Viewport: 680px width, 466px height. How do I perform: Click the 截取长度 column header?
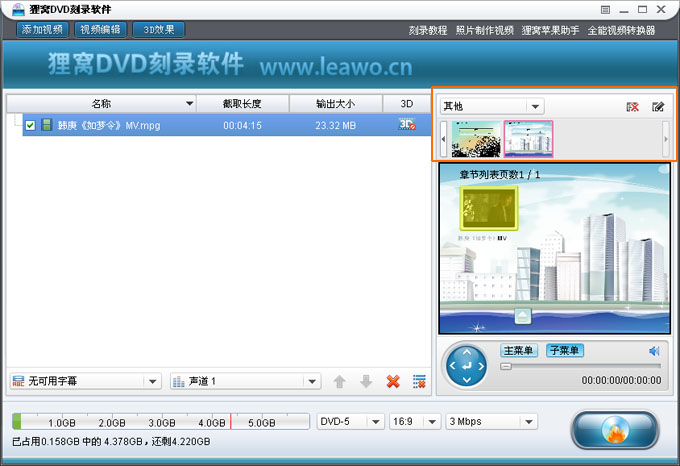click(242, 104)
